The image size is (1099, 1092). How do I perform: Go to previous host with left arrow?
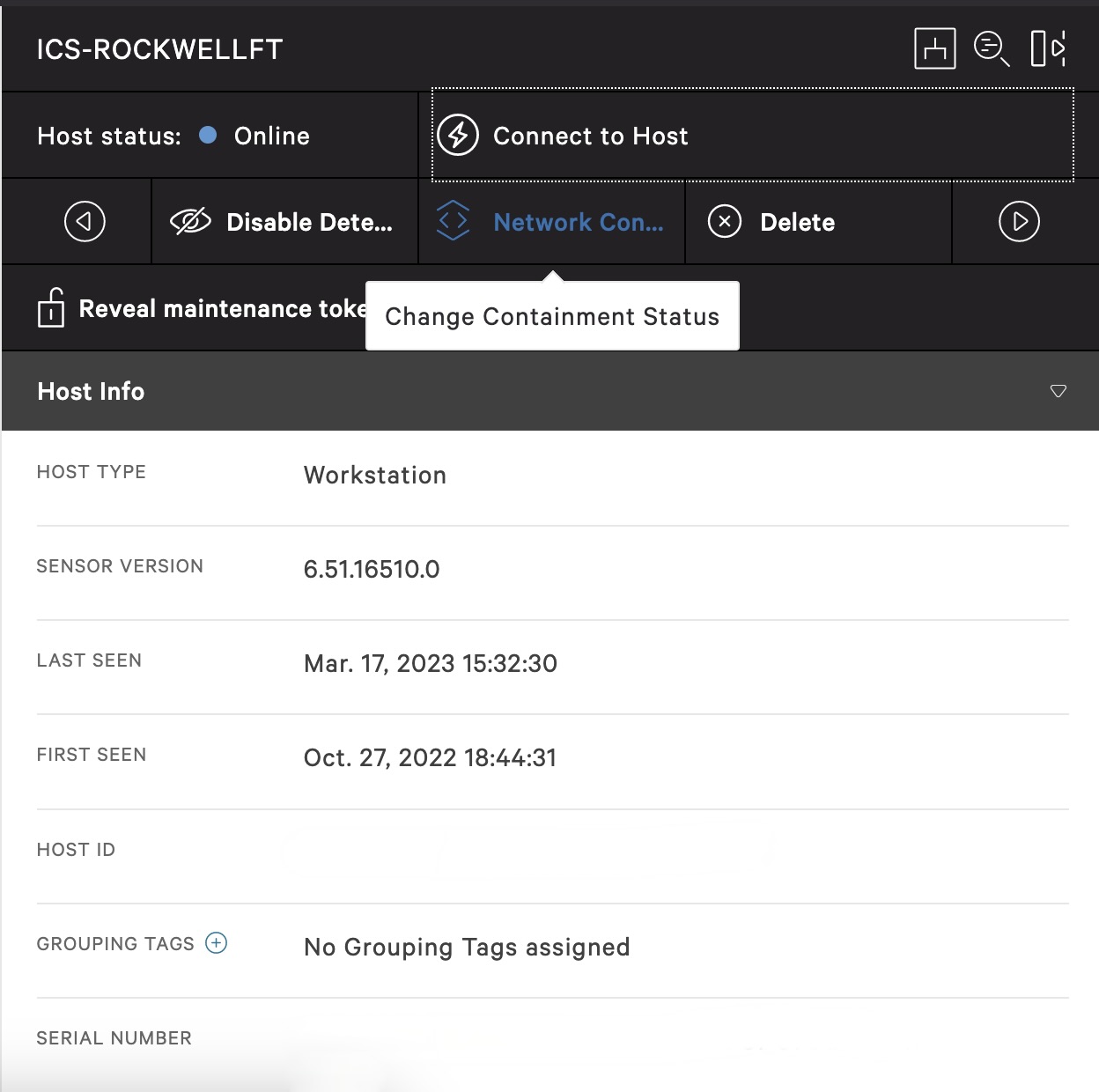(85, 221)
